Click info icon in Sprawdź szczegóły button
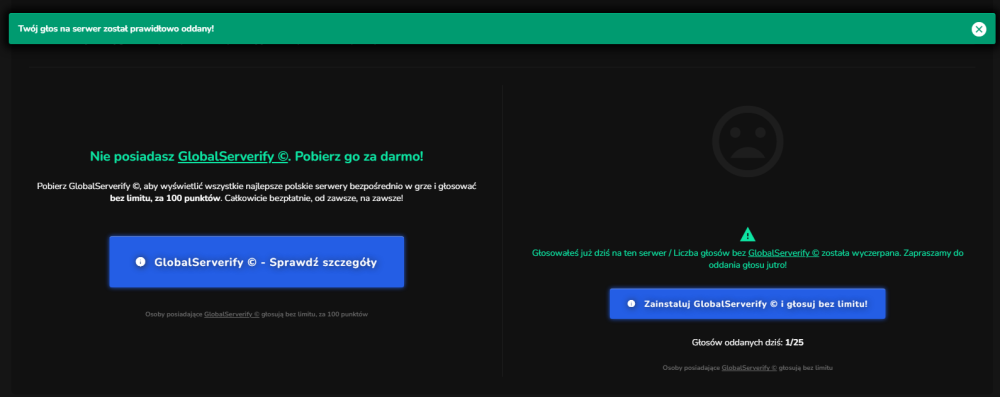Screen dimensions: 1000x397 (141, 262)
